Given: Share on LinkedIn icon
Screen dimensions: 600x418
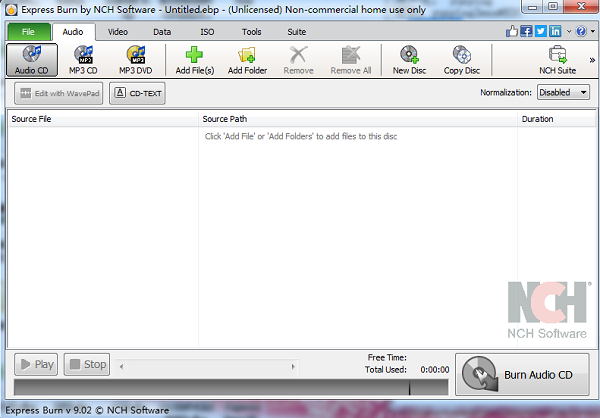Looking at the screenshot, I should point(555,31).
